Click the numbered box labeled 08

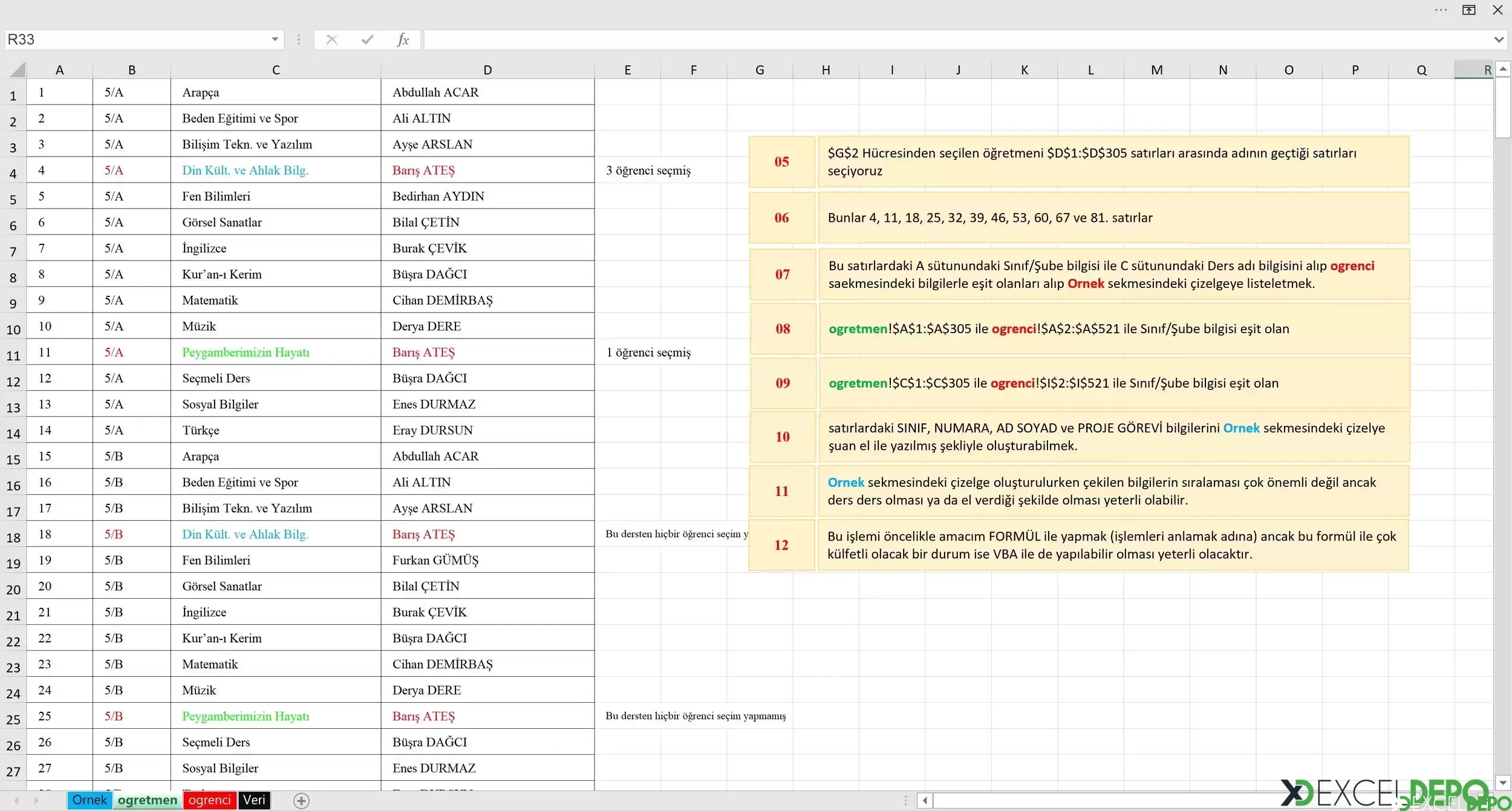[x=783, y=328]
